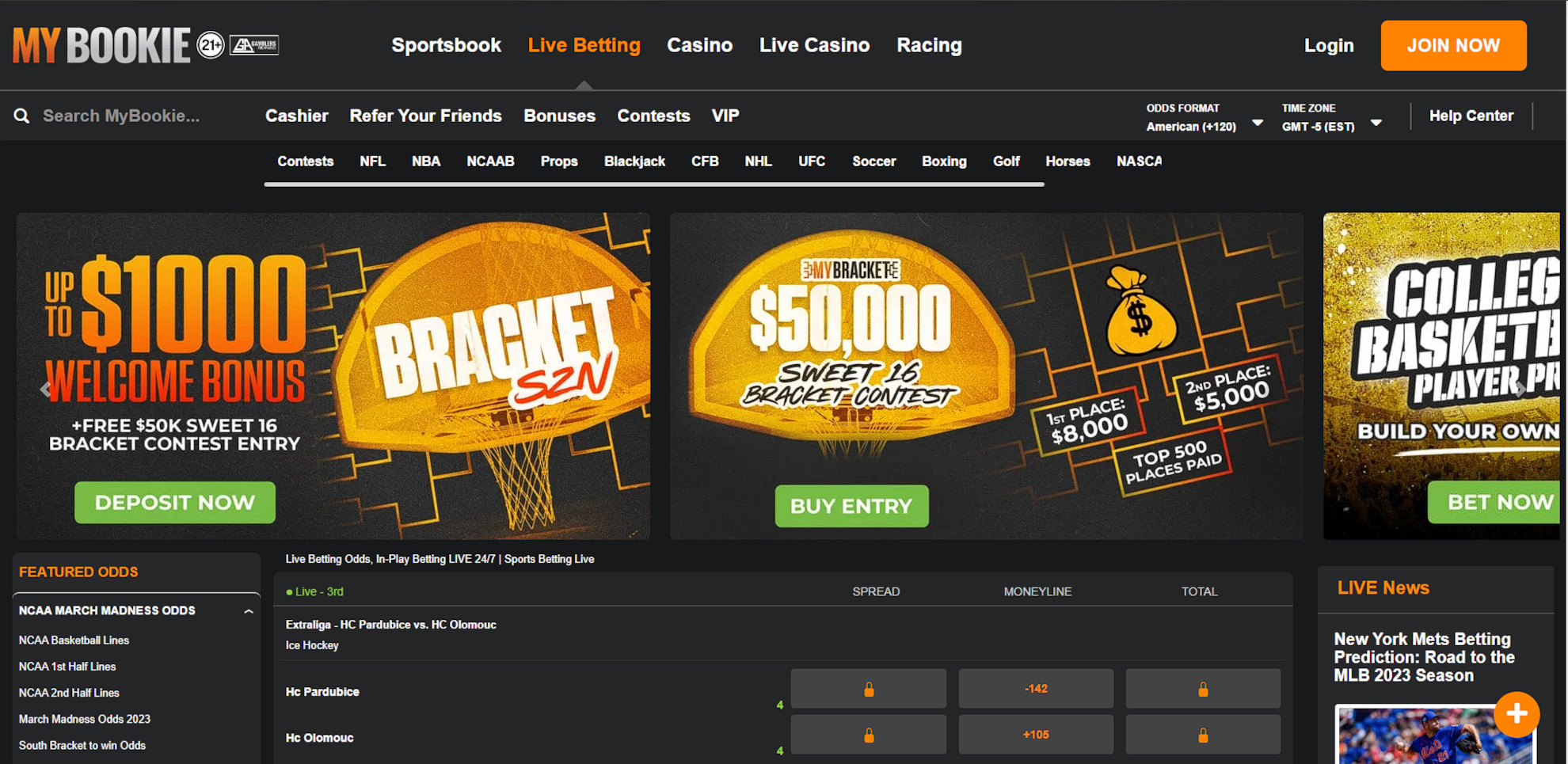Click the MyBookie logo
Screen dimensions: 1568x764
[x=101, y=45]
